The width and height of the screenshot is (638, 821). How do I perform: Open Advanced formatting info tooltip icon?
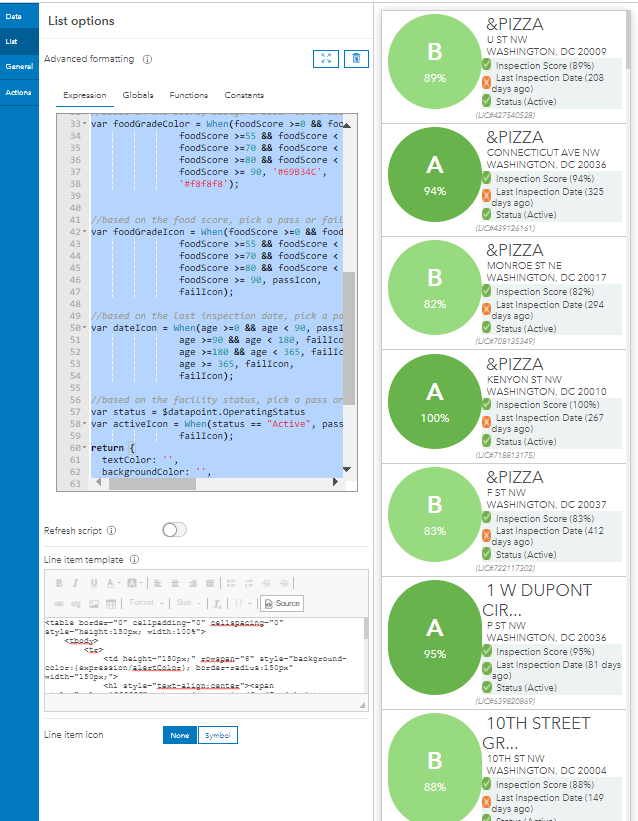(147, 59)
